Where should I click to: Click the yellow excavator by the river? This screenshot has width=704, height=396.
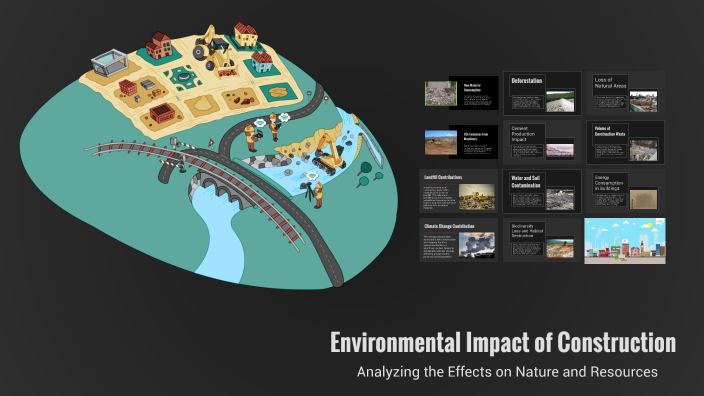[330, 155]
